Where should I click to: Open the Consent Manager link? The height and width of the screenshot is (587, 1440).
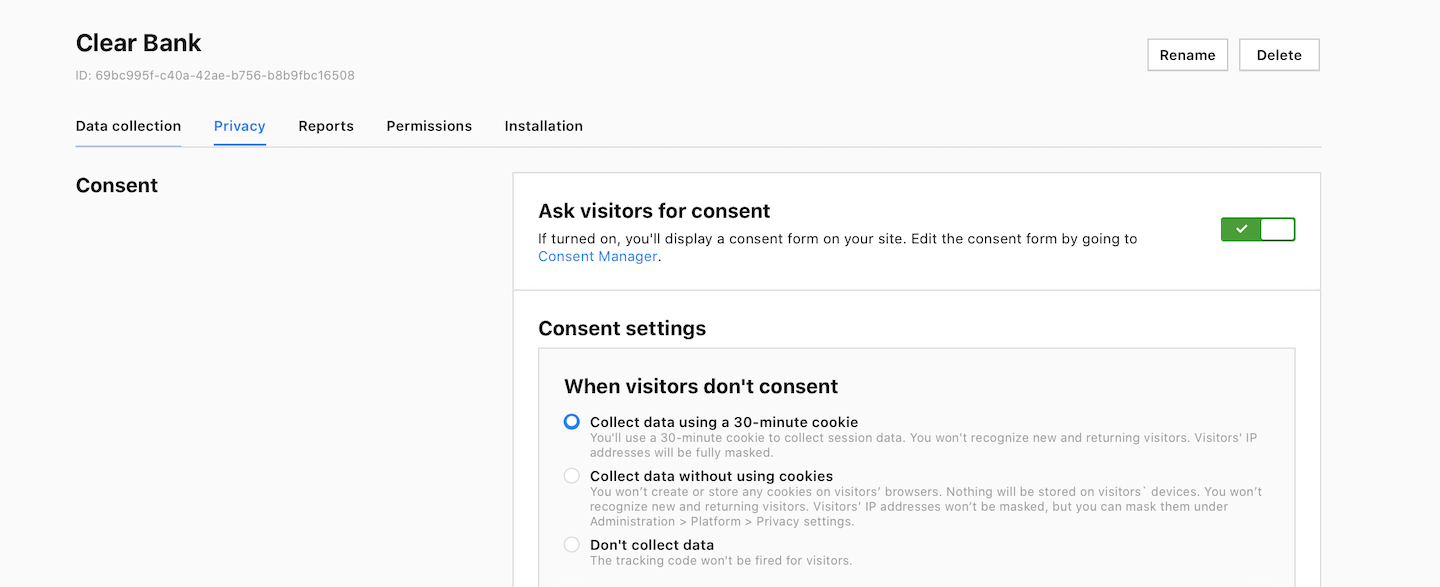pos(598,256)
